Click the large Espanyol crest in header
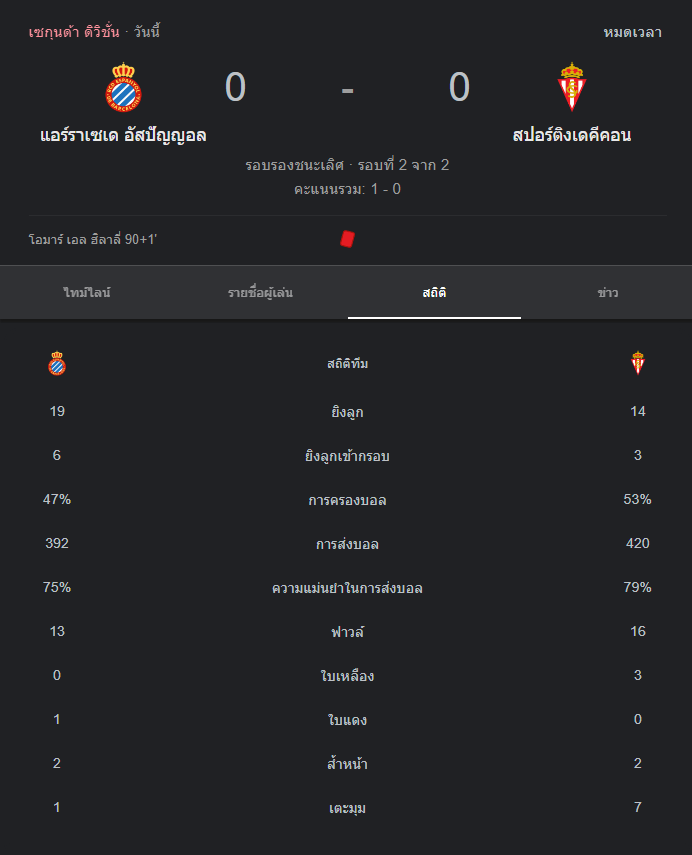Screen dimensions: 692x855 click(x=124, y=87)
